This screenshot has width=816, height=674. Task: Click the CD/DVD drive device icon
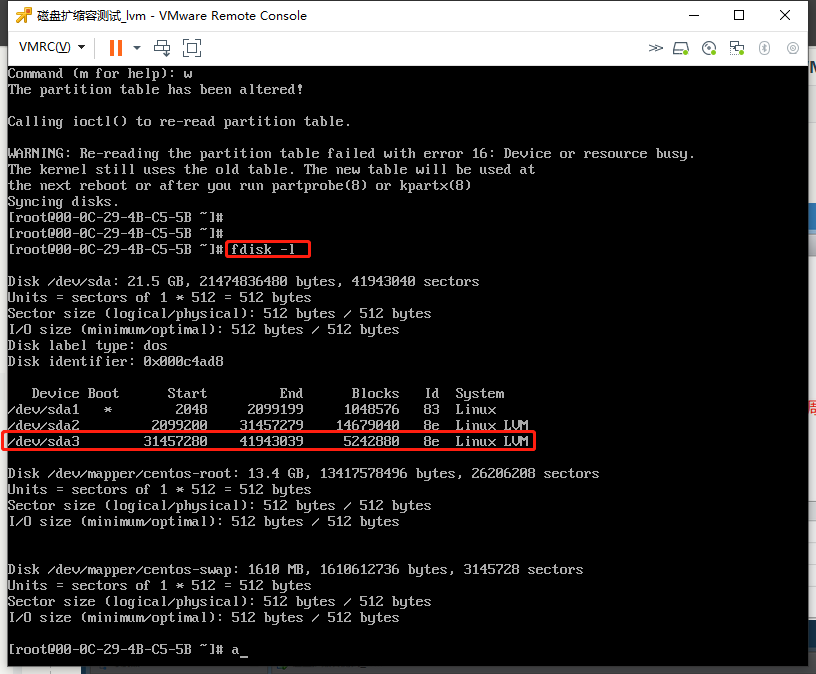click(x=709, y=48)
